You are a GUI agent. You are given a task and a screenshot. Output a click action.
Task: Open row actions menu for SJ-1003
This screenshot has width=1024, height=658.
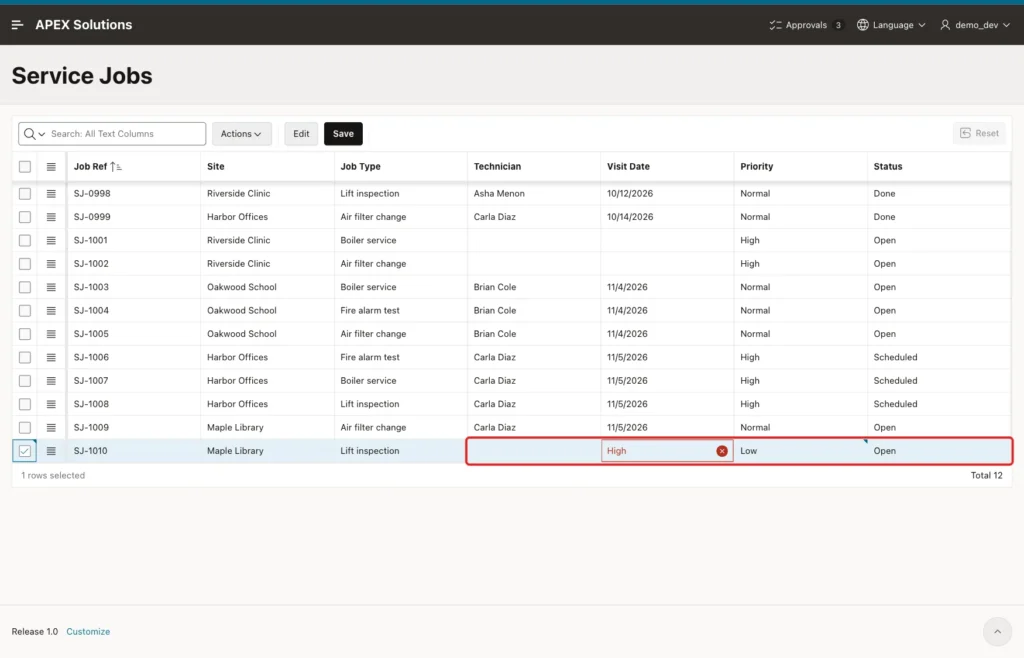click(51, 287)
